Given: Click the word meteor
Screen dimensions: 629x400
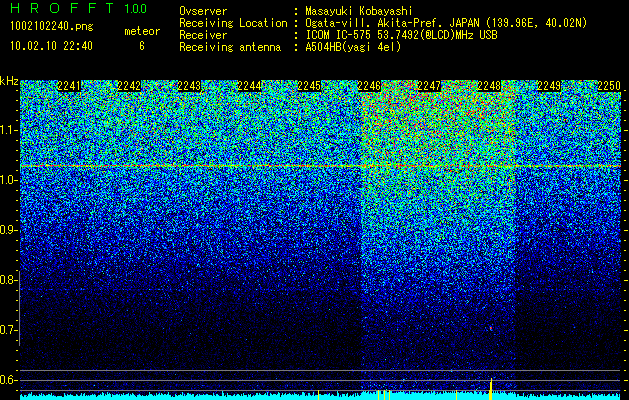Looking at the screenshot, I should click(142, 31).
